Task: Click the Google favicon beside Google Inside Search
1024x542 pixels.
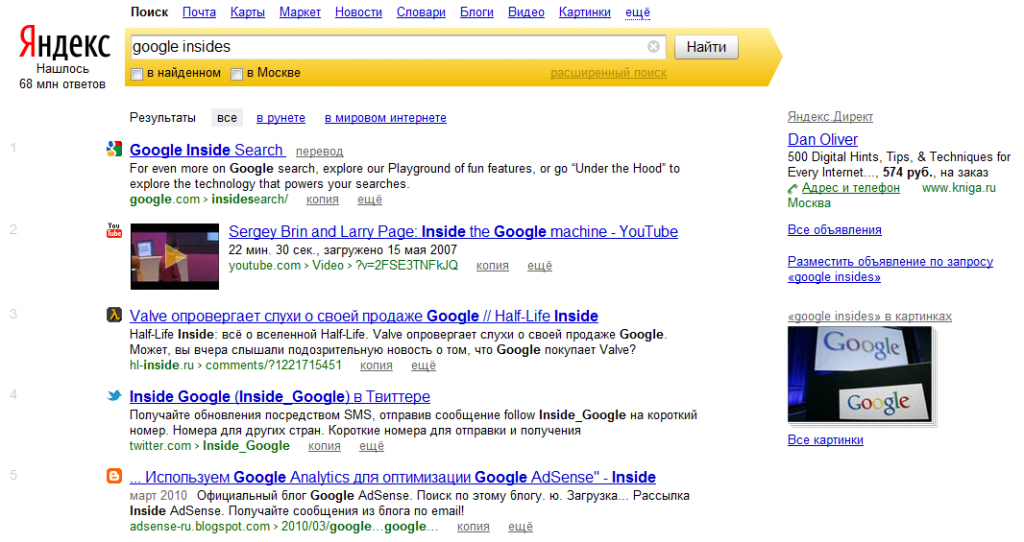Action: (x=114, y=149)
